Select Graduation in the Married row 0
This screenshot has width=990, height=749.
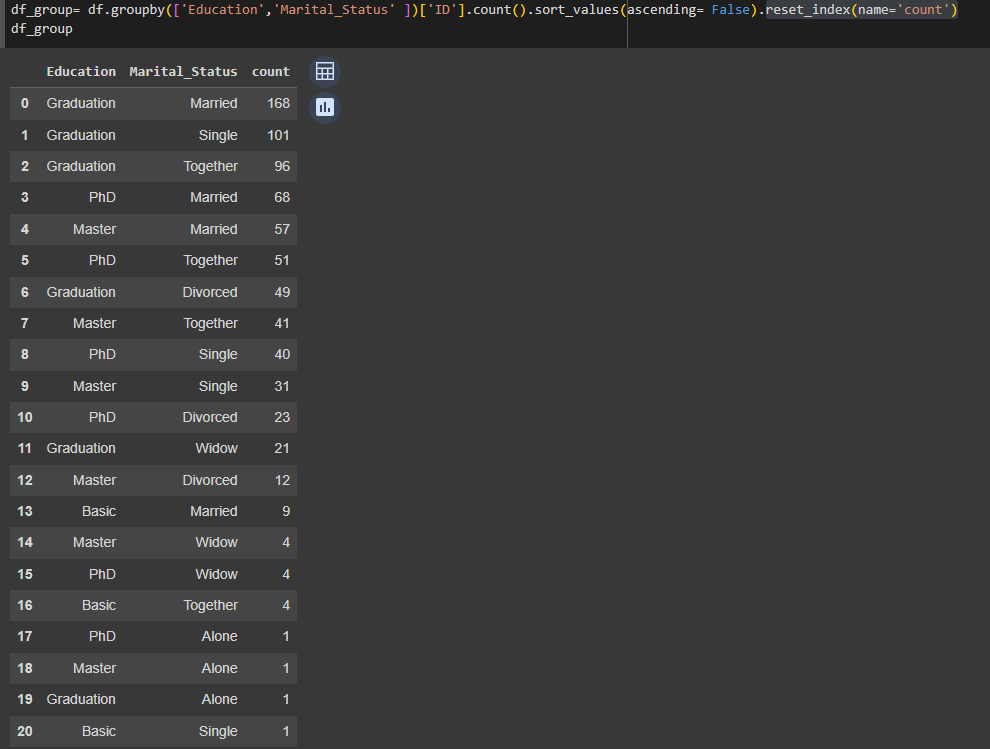pyautogui.click(x=81, y=103)
